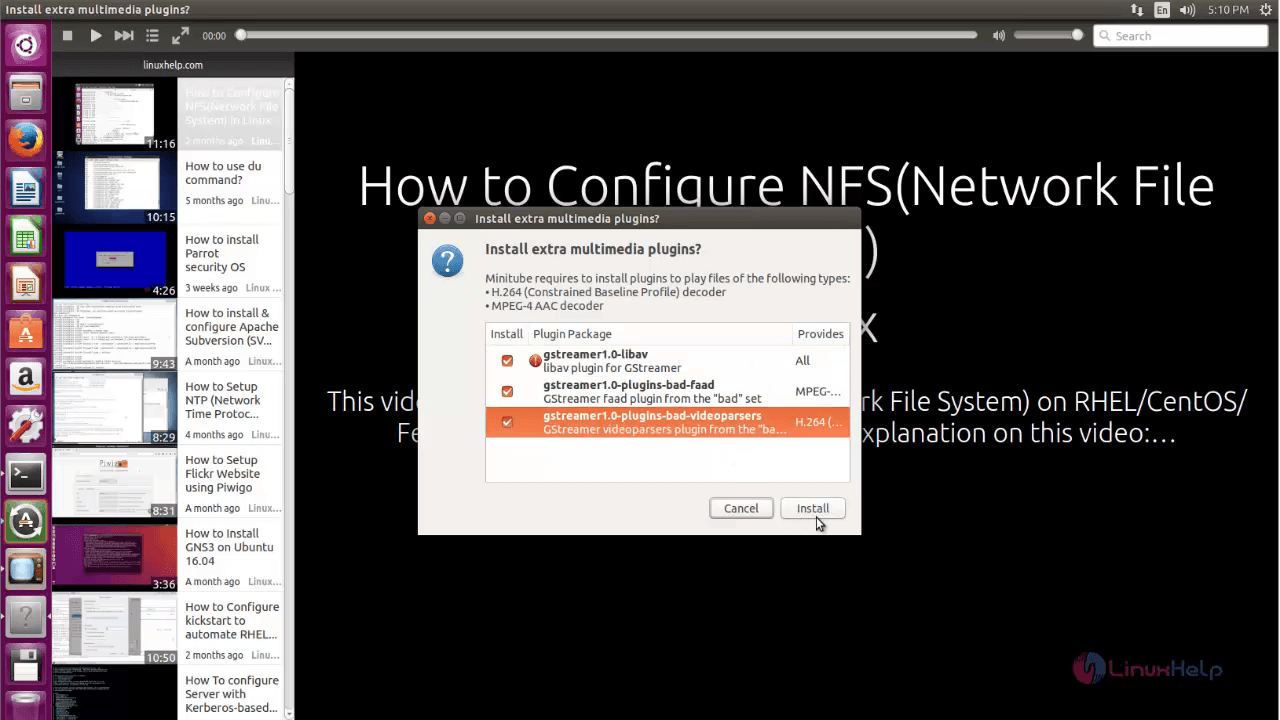This screenshot has width=1280, height=720.
Task: Select the gstreamer1.0-plugins-bad-faad row text
Action: point(652,392)
